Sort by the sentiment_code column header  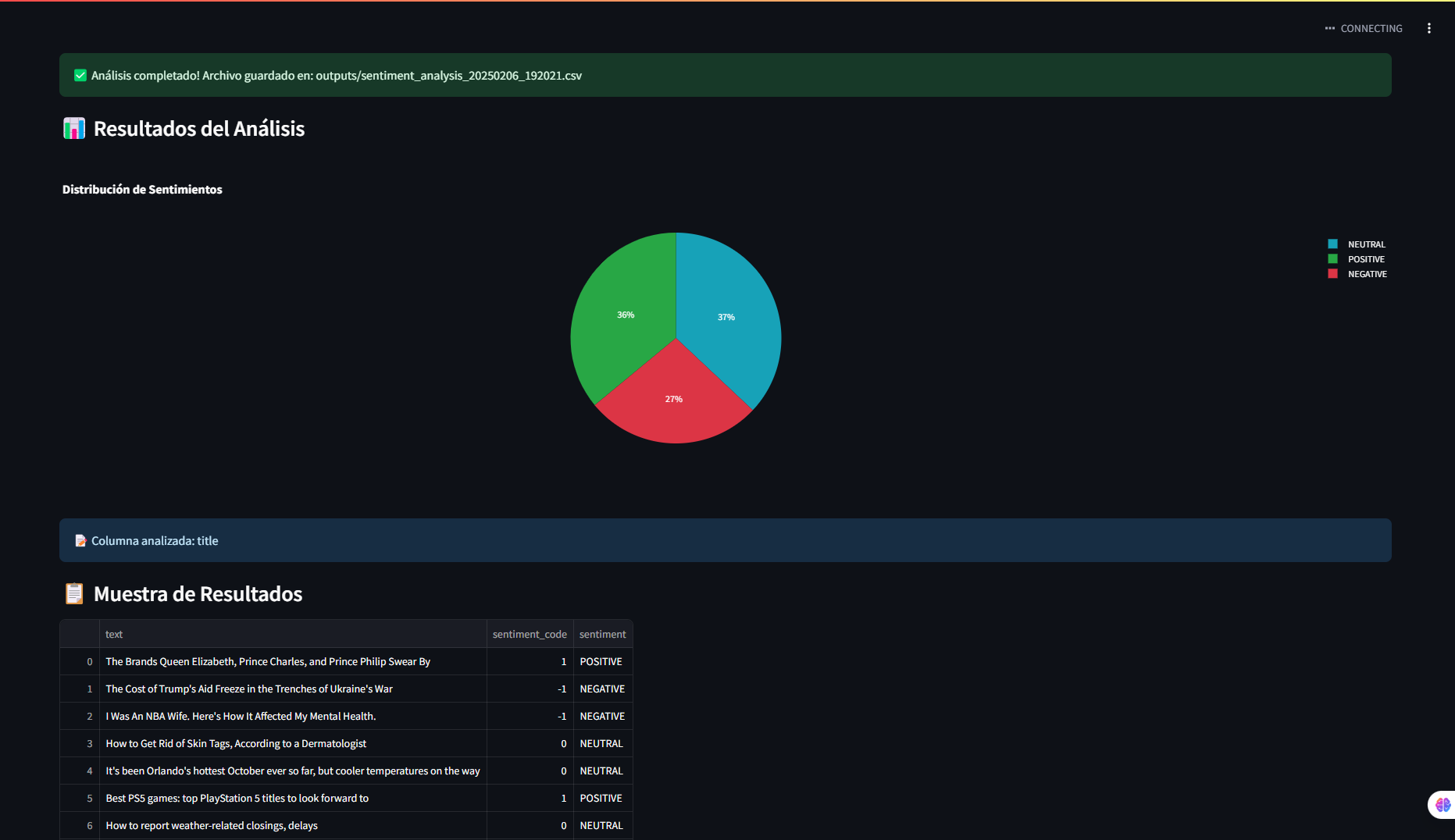click(530, 634)
